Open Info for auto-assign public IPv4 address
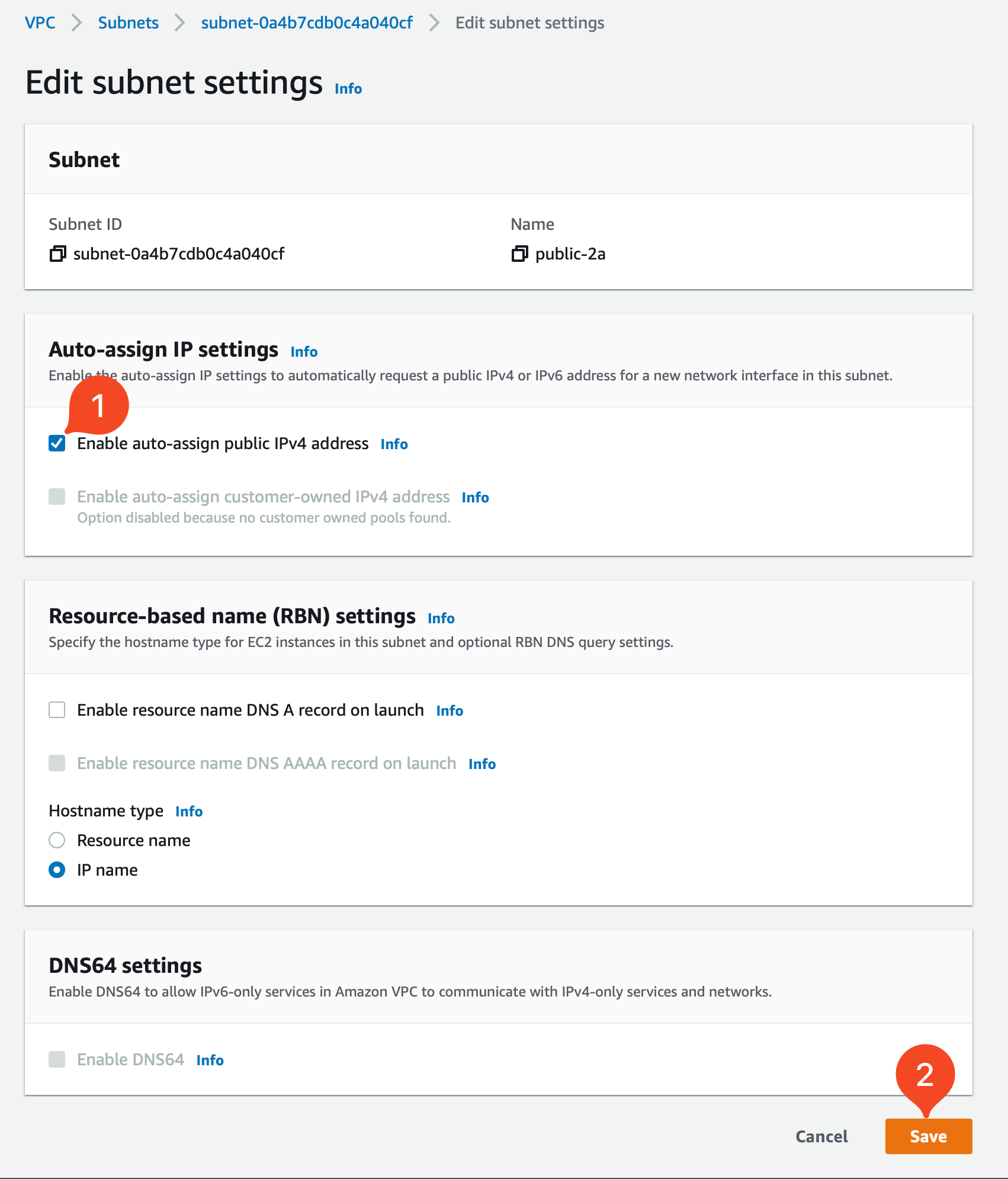Image resolution: width=1008 pixels, height=1179 pixels. click(393, 444)
